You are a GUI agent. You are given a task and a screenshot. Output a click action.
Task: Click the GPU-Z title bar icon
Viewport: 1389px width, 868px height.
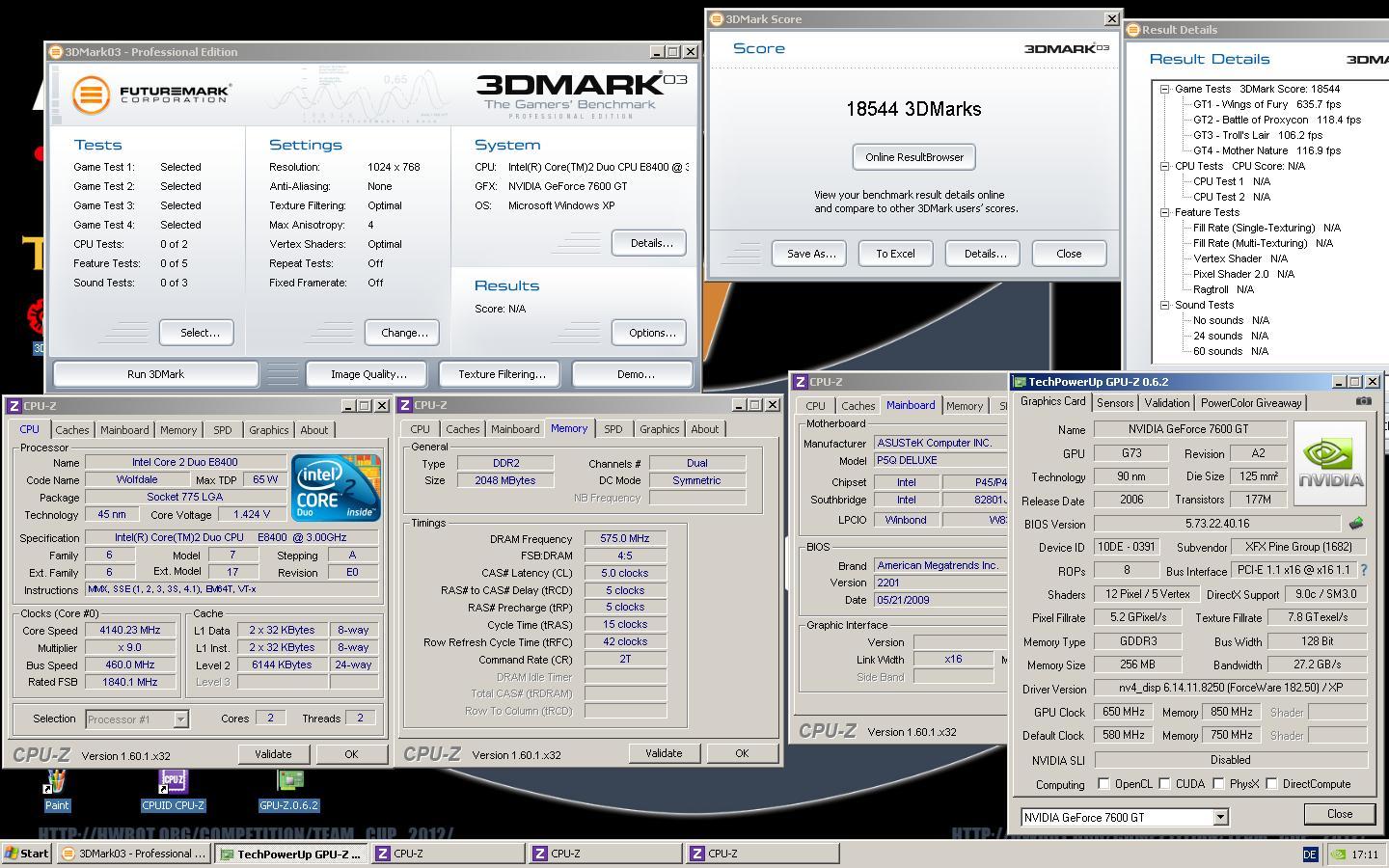pyautogui.click(x=1020, y=382)
